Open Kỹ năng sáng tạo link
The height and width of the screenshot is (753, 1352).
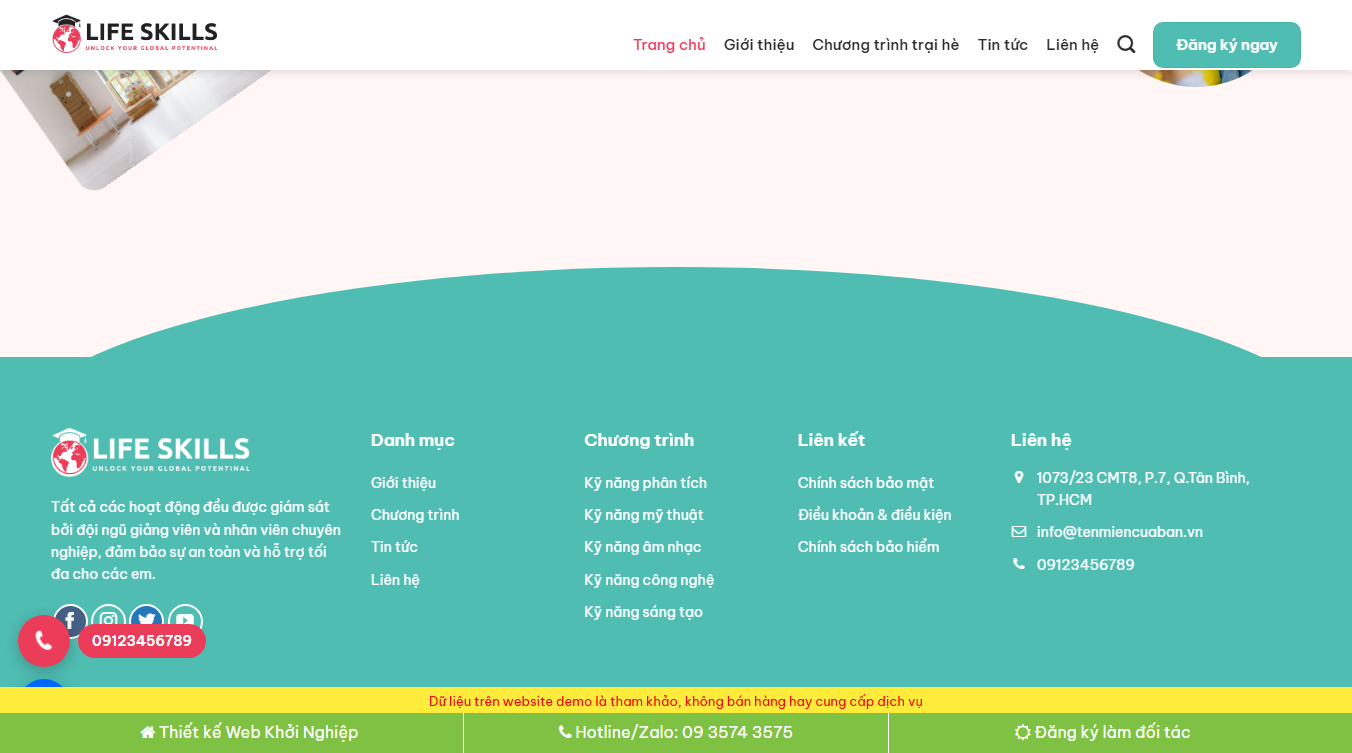pos(644,612)
